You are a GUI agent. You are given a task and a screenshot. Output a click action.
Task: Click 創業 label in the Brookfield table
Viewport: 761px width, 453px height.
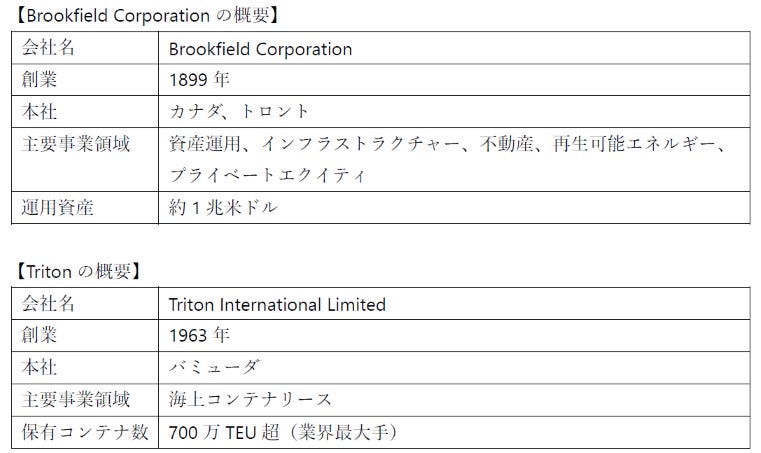(40, 80)
